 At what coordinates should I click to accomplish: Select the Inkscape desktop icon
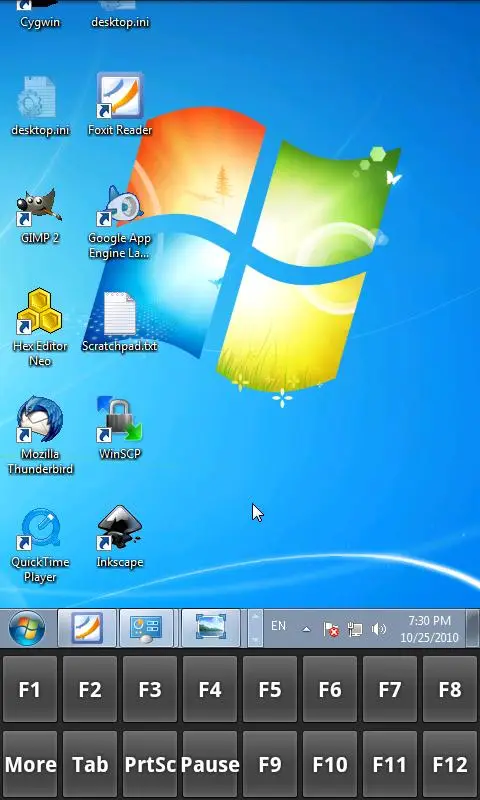[x=120, y=537]
